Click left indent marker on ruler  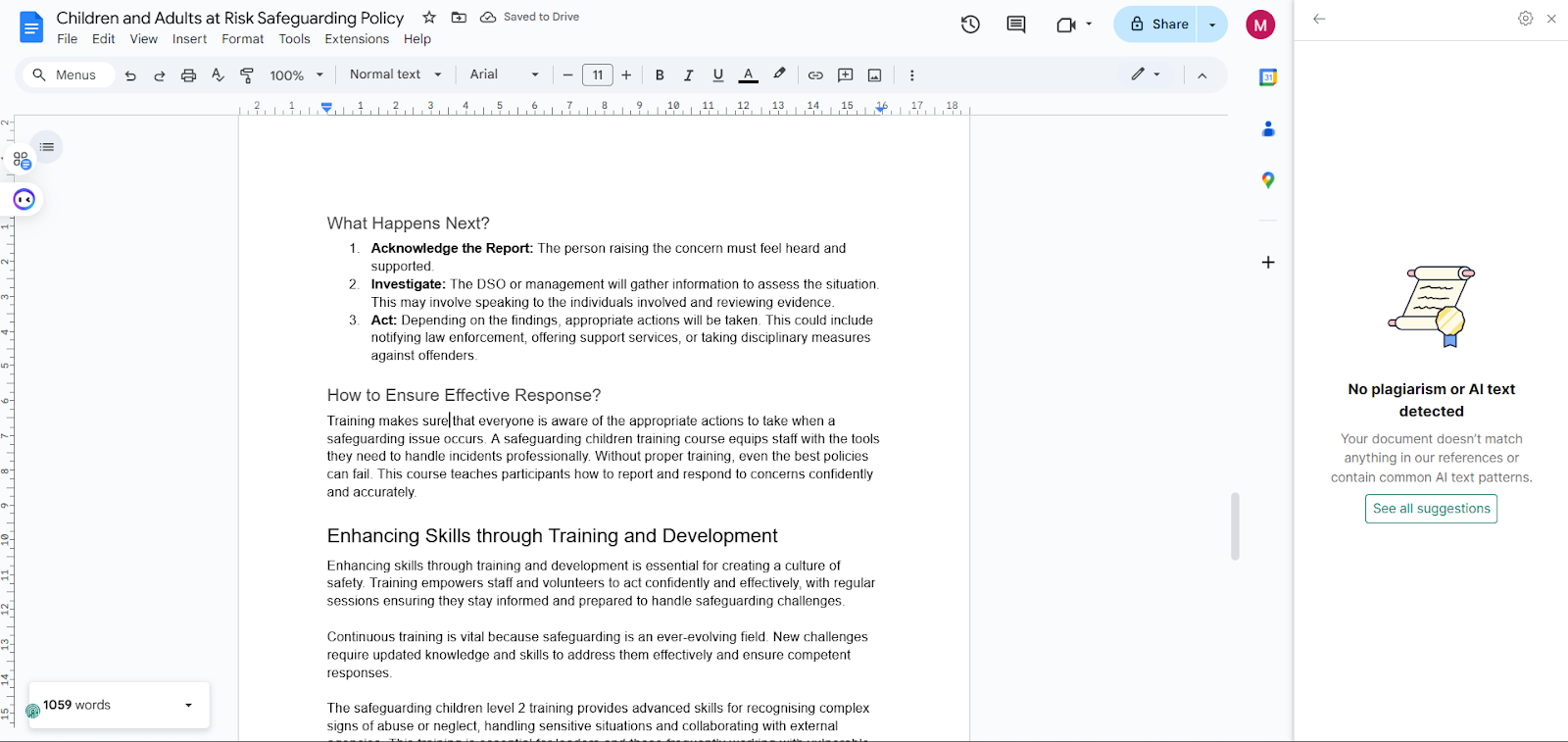(x=326, y=108)
